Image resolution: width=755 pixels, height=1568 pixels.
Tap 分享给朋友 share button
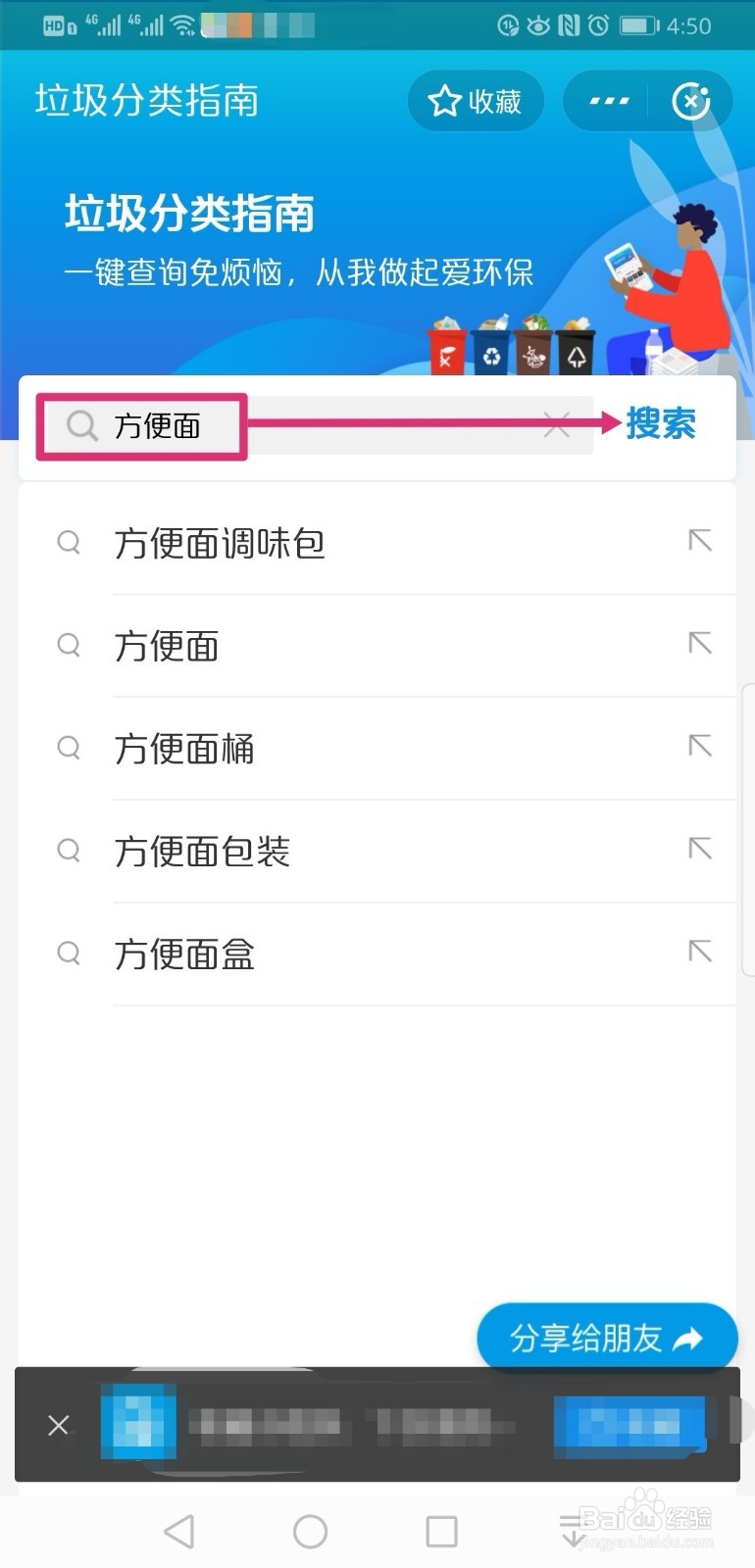click(x=607, y=1338)
